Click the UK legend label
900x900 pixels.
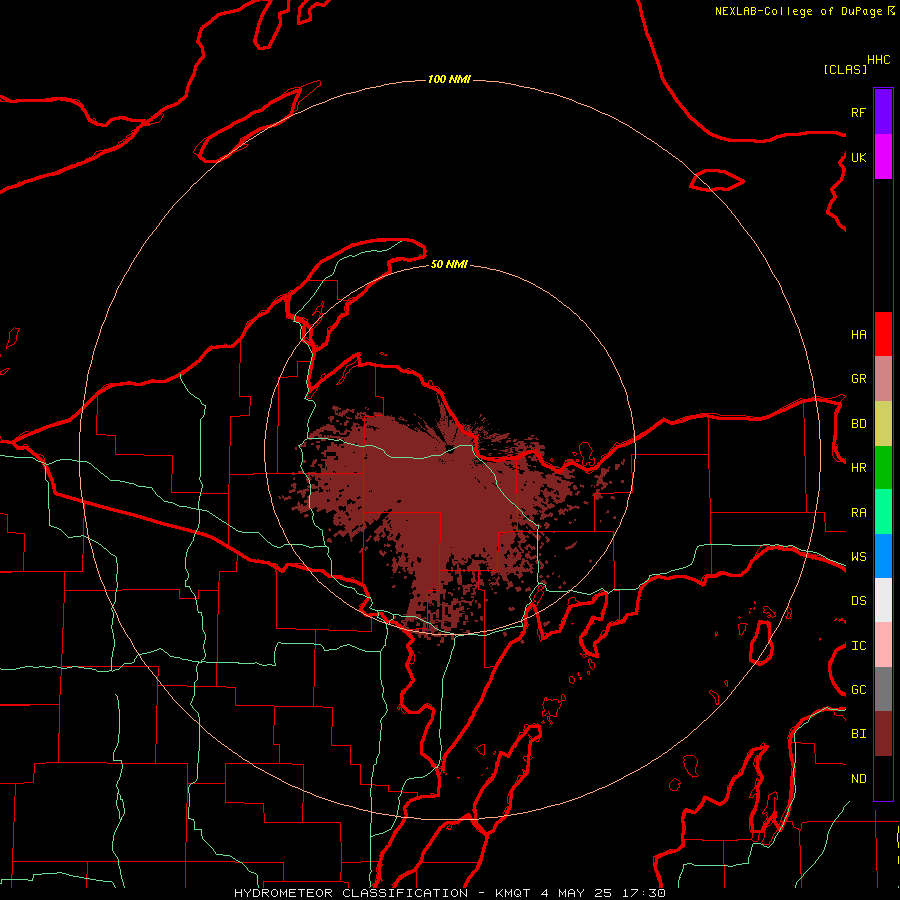pyautogui.click(x=858, y=157)
